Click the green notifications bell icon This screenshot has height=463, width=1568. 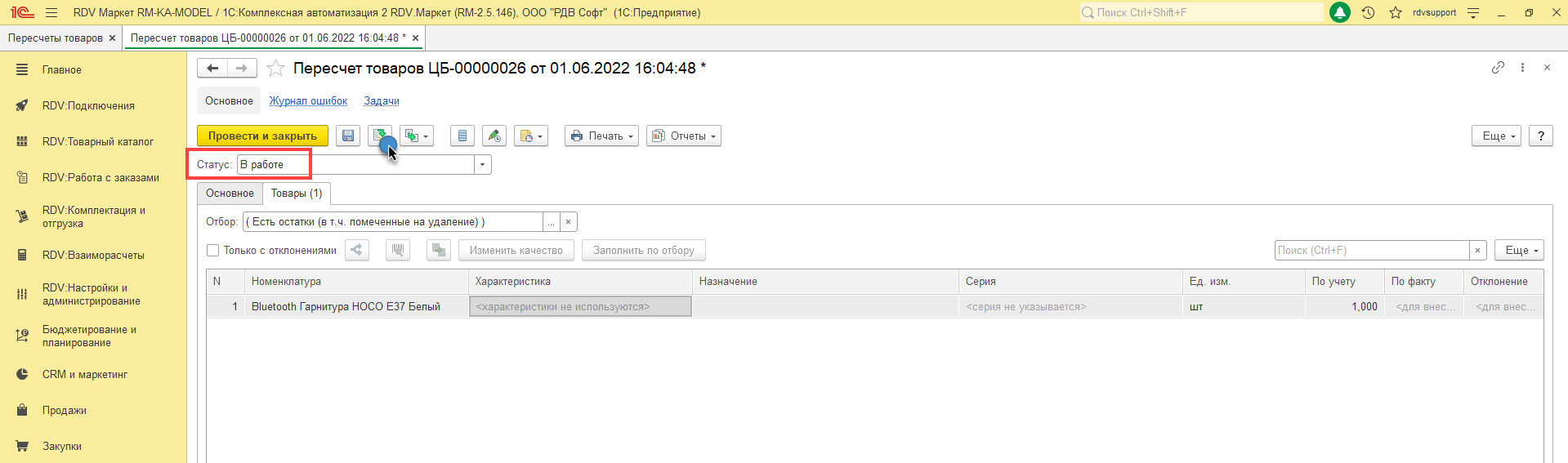click(1340, 12)
